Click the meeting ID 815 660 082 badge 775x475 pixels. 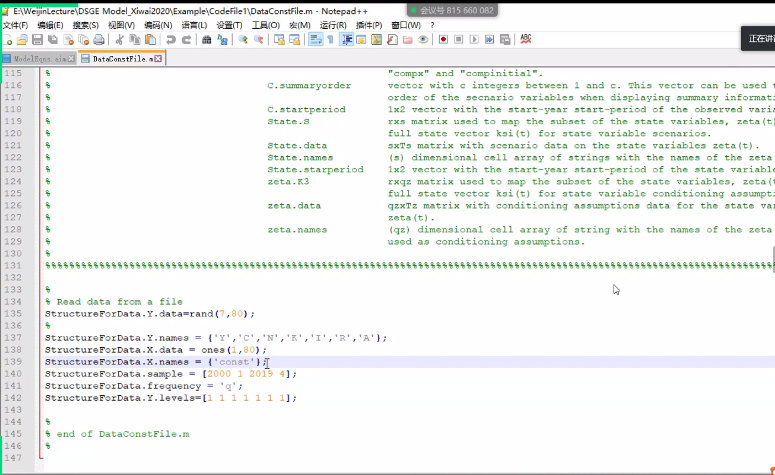point(452,10)
